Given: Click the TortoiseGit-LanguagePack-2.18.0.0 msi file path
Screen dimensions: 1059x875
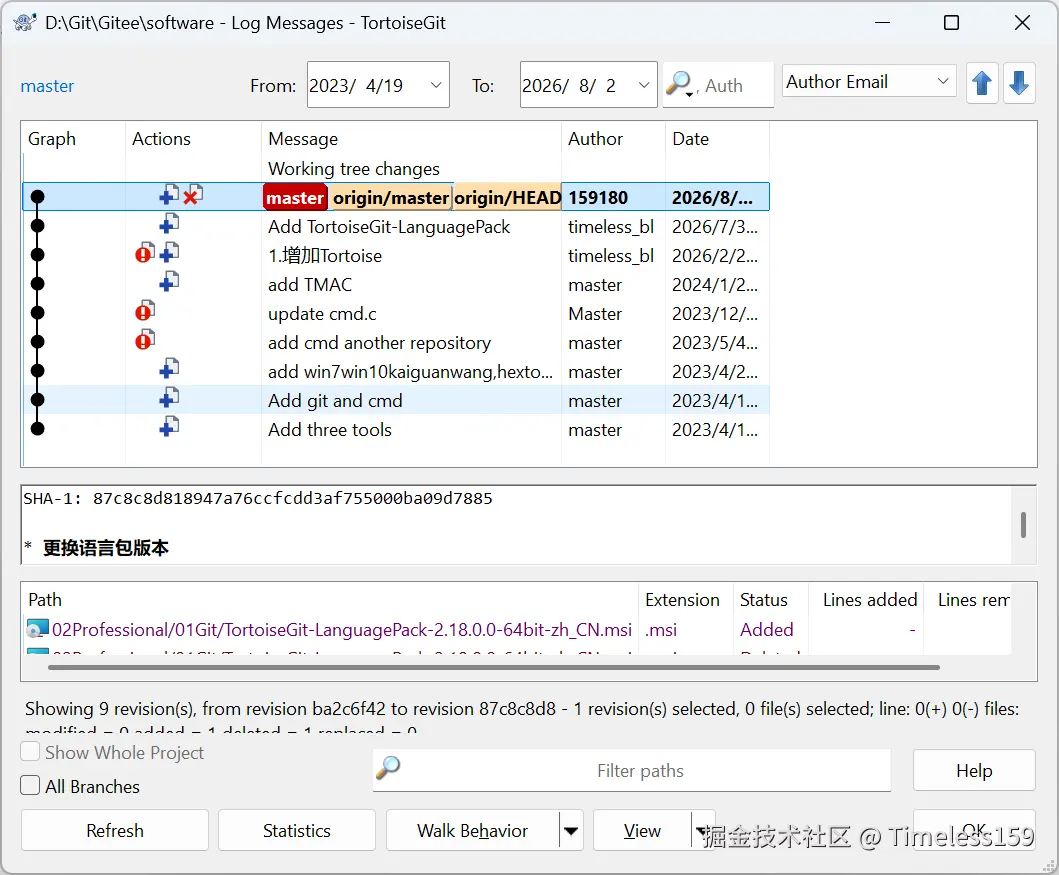Looking at the screenshot, I should (342, 629).
